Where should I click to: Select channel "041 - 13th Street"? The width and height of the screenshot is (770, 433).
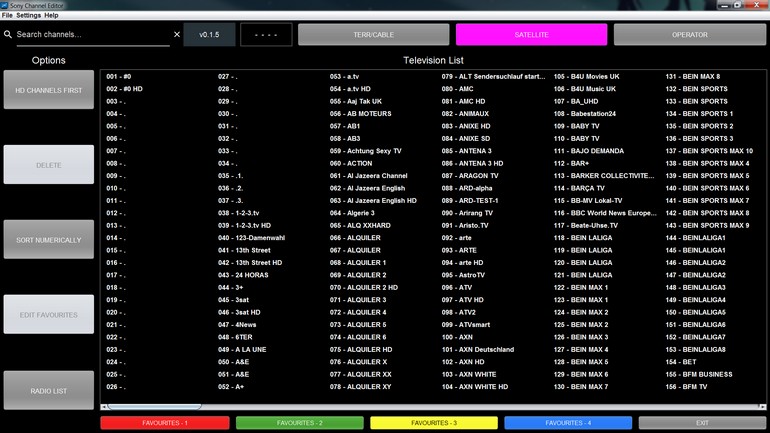(244, 250)
